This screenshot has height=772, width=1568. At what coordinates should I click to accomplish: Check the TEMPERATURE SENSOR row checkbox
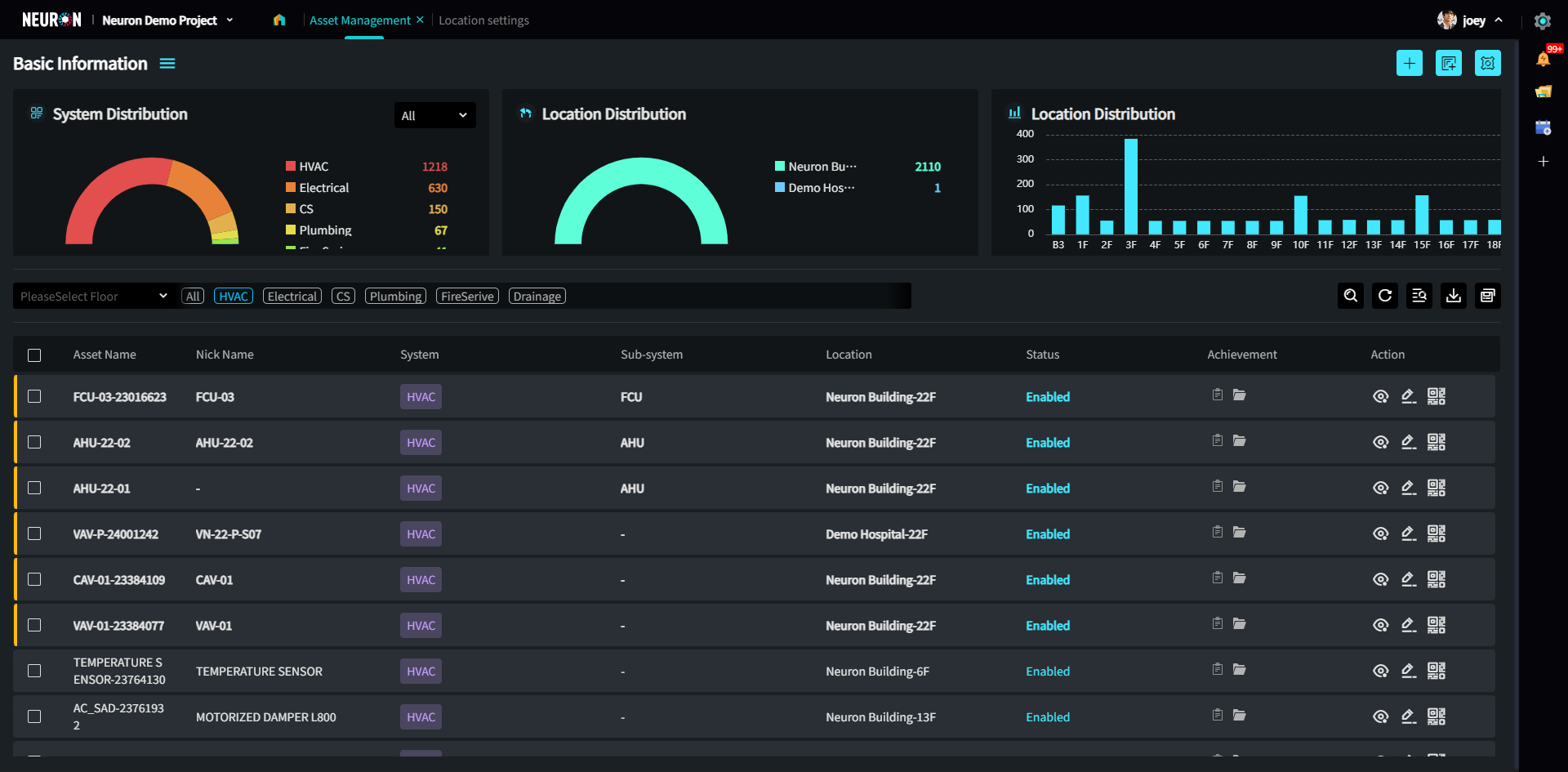pos(34,671)
